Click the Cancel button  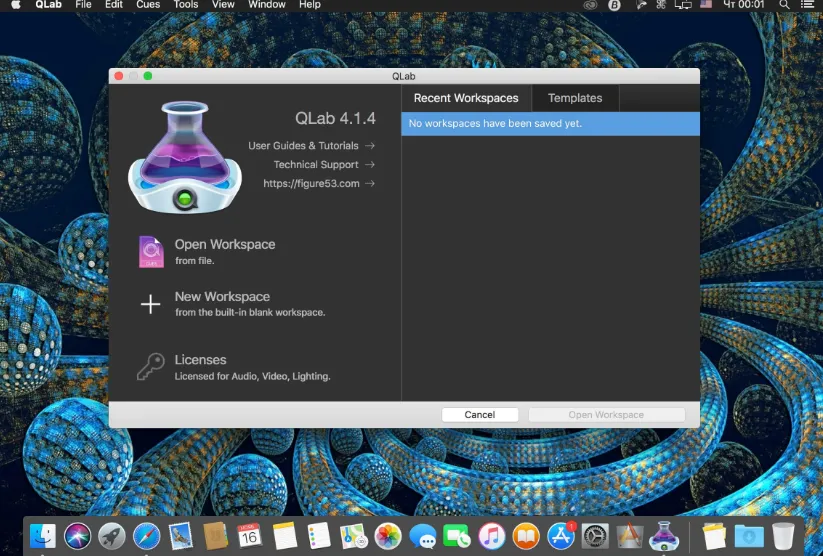click(480, 415)
